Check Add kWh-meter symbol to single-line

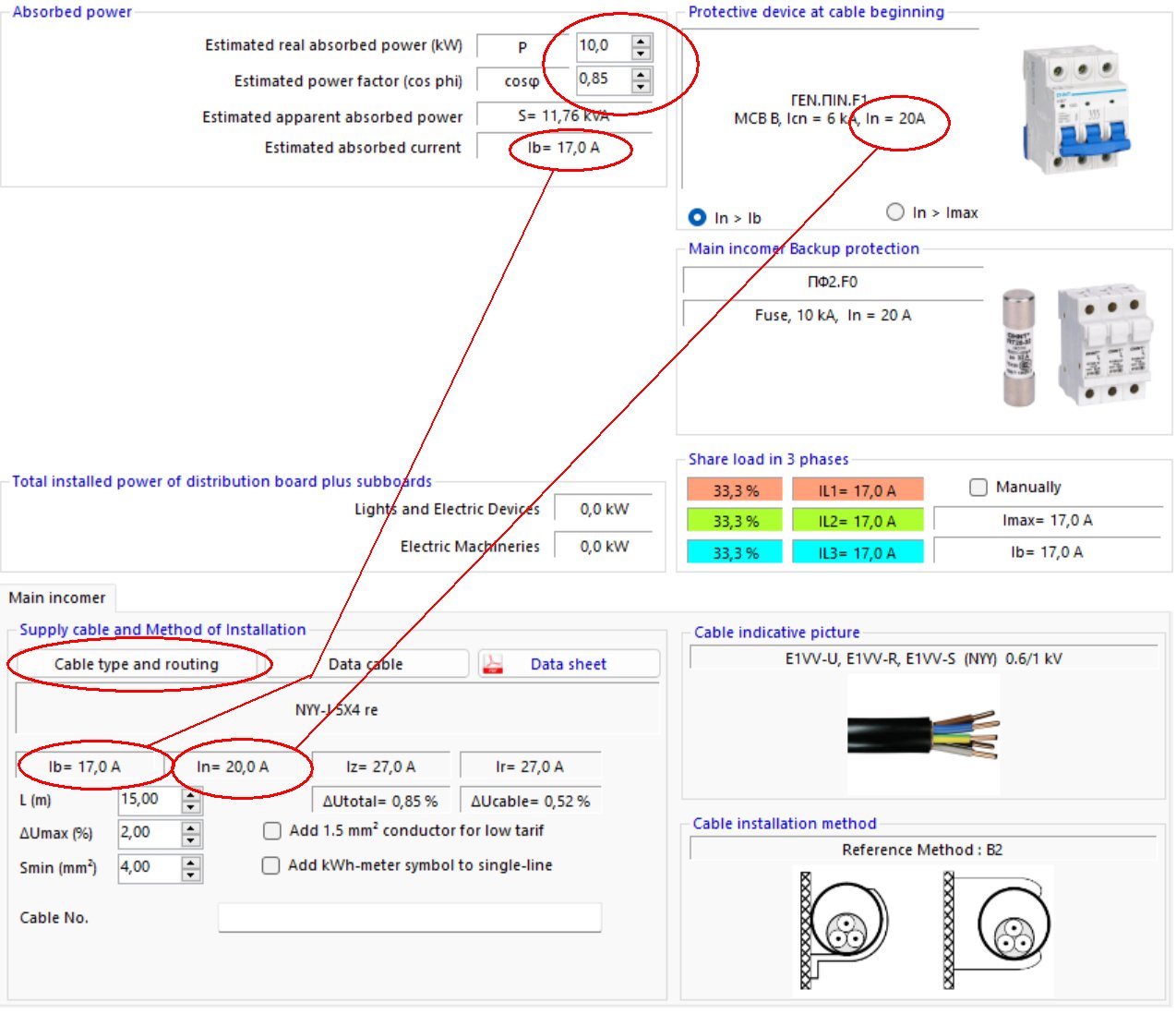[x=271, y=866]
